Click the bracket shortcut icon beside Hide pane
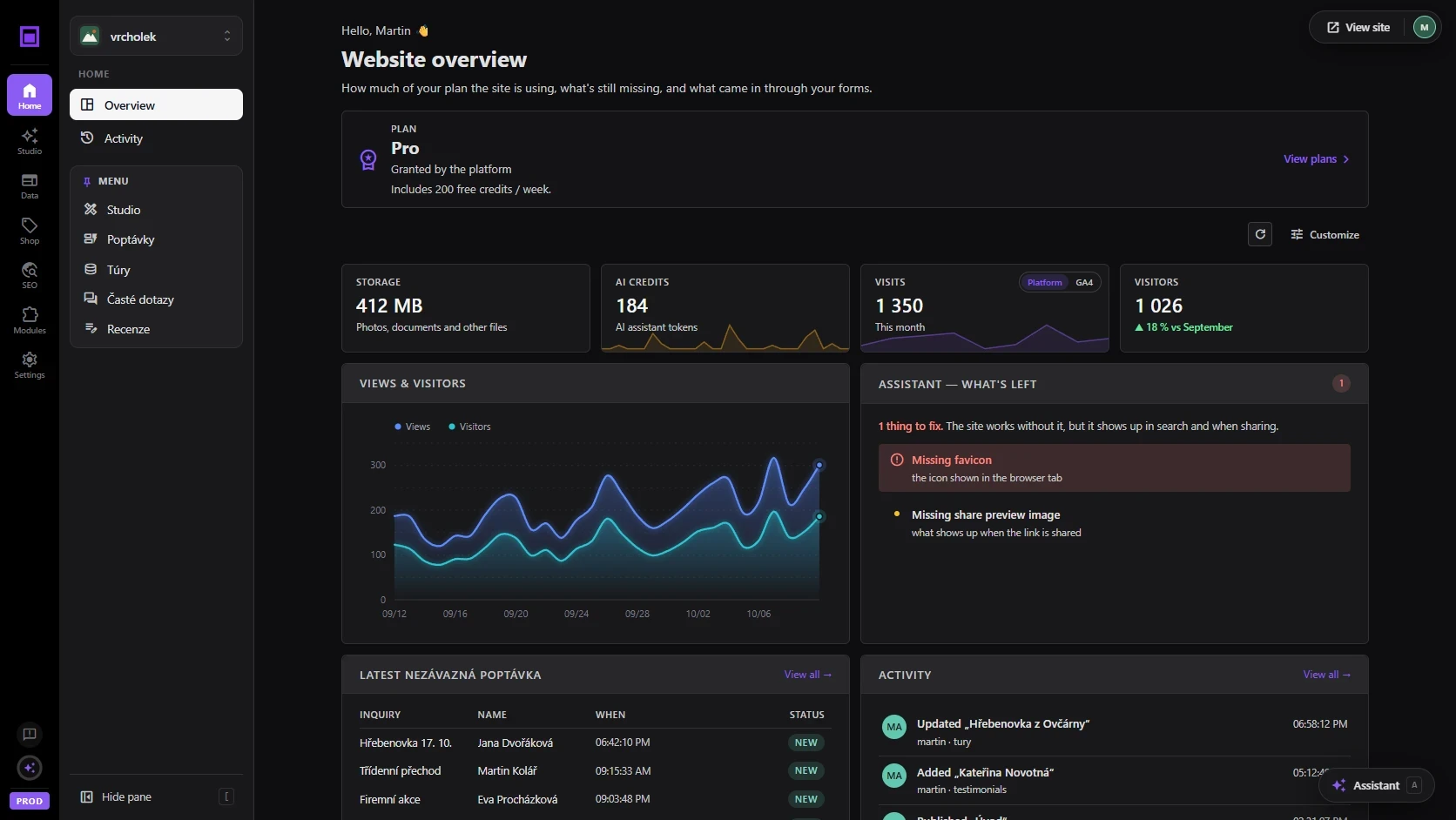The image size is (1456, 820). (226, 796)
